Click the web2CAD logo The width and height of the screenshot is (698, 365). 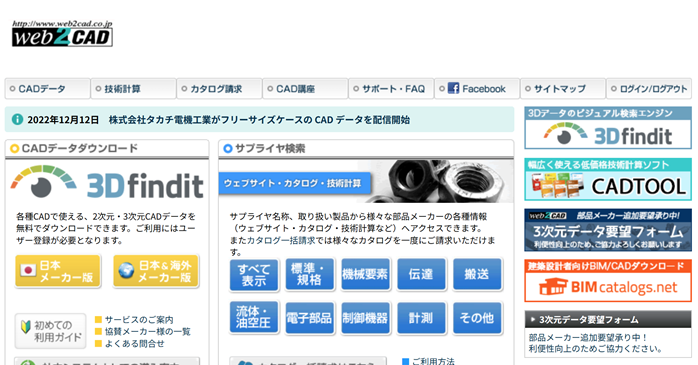62,33
